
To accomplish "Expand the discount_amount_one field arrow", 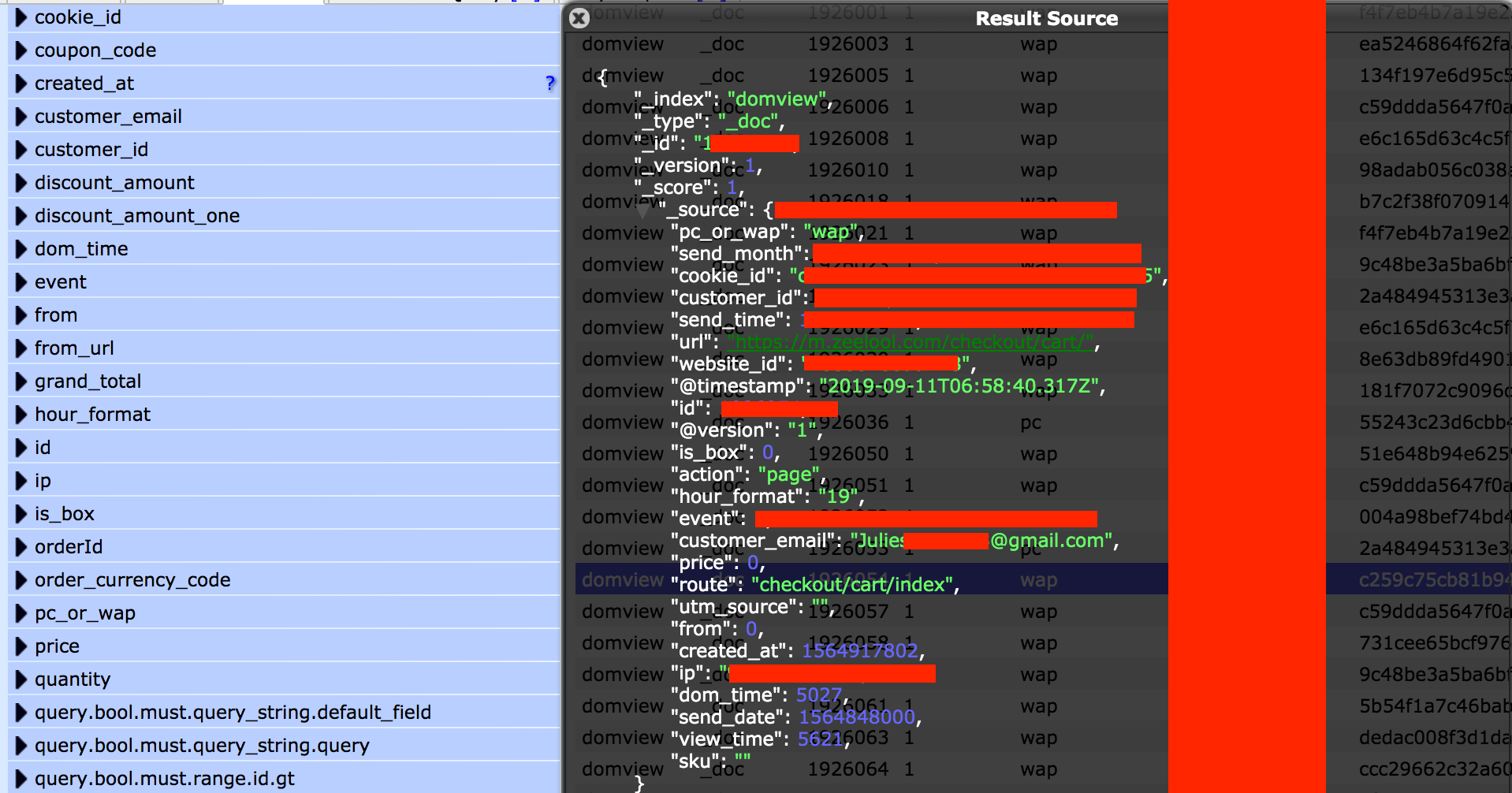I will 21,216.
